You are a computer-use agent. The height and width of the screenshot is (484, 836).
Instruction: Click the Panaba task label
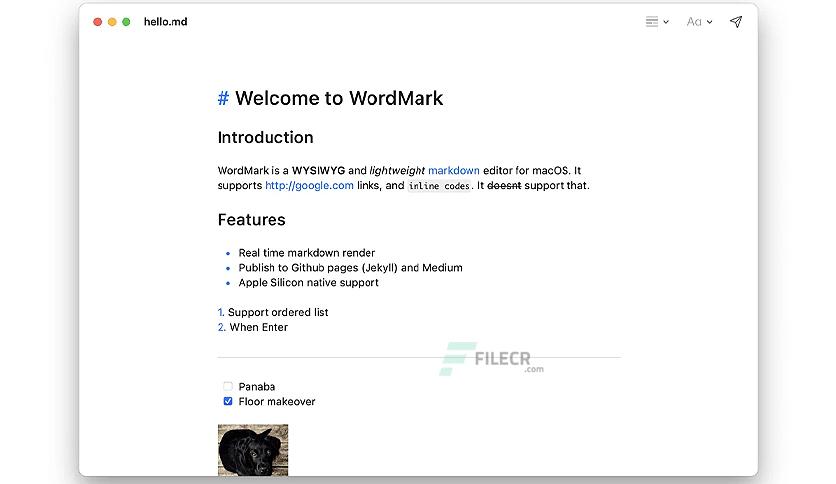click(x=256, y=386)
